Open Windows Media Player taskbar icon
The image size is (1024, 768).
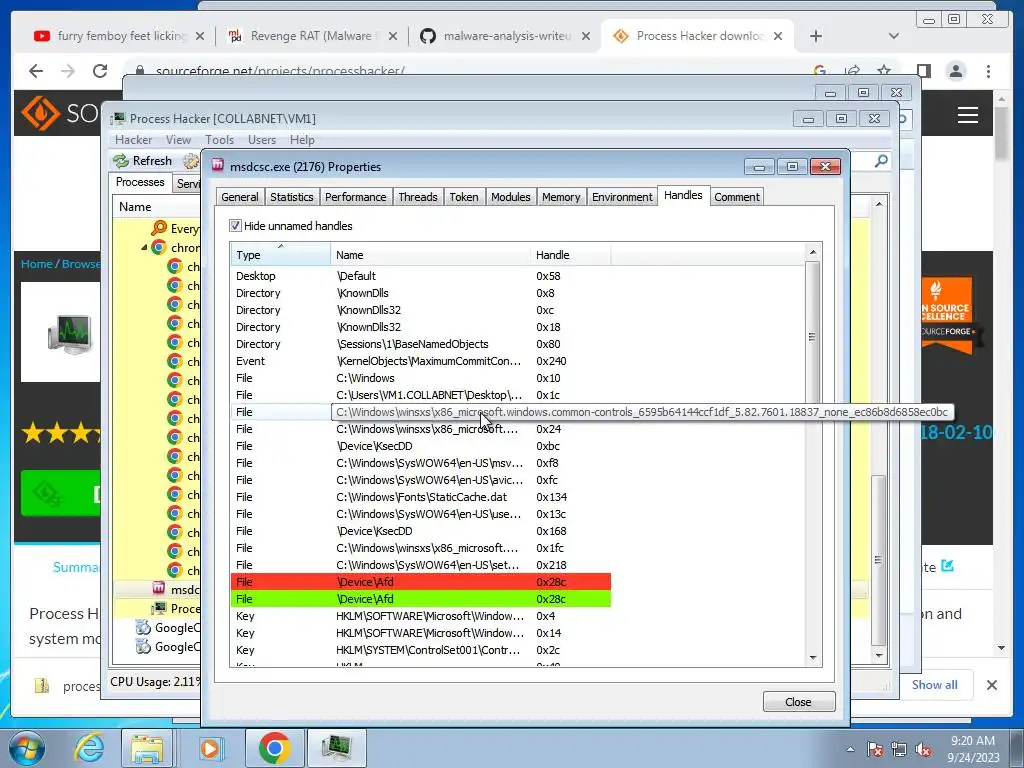coord(210,748)
